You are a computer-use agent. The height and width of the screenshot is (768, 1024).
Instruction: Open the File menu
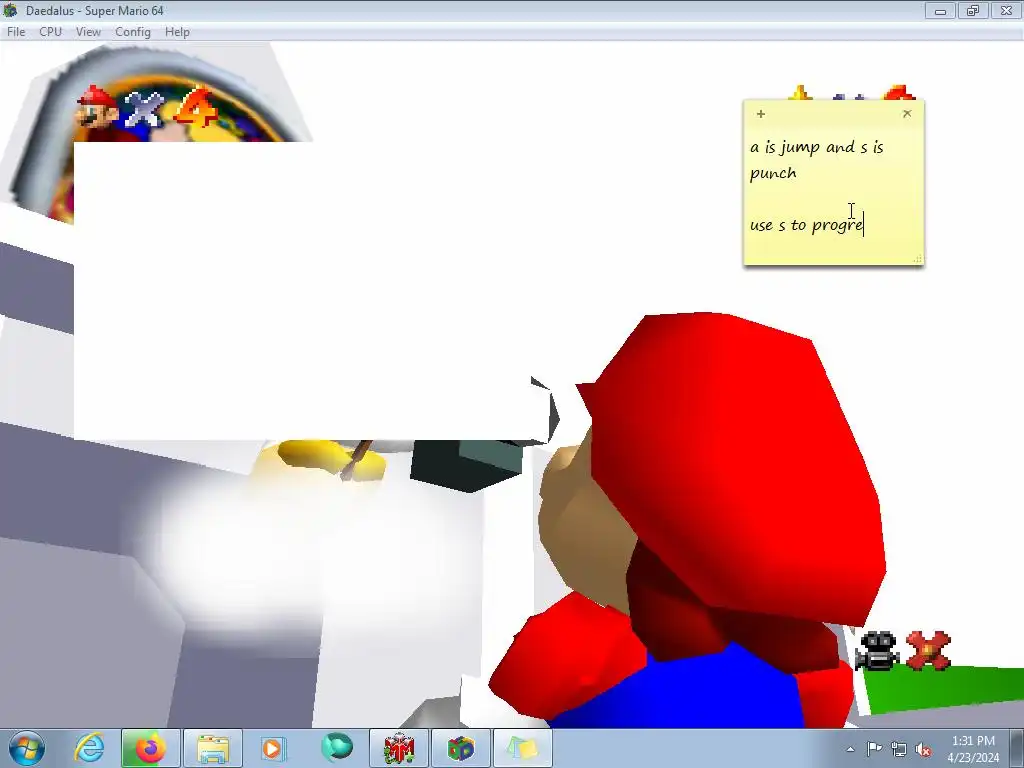coord(16,32)
